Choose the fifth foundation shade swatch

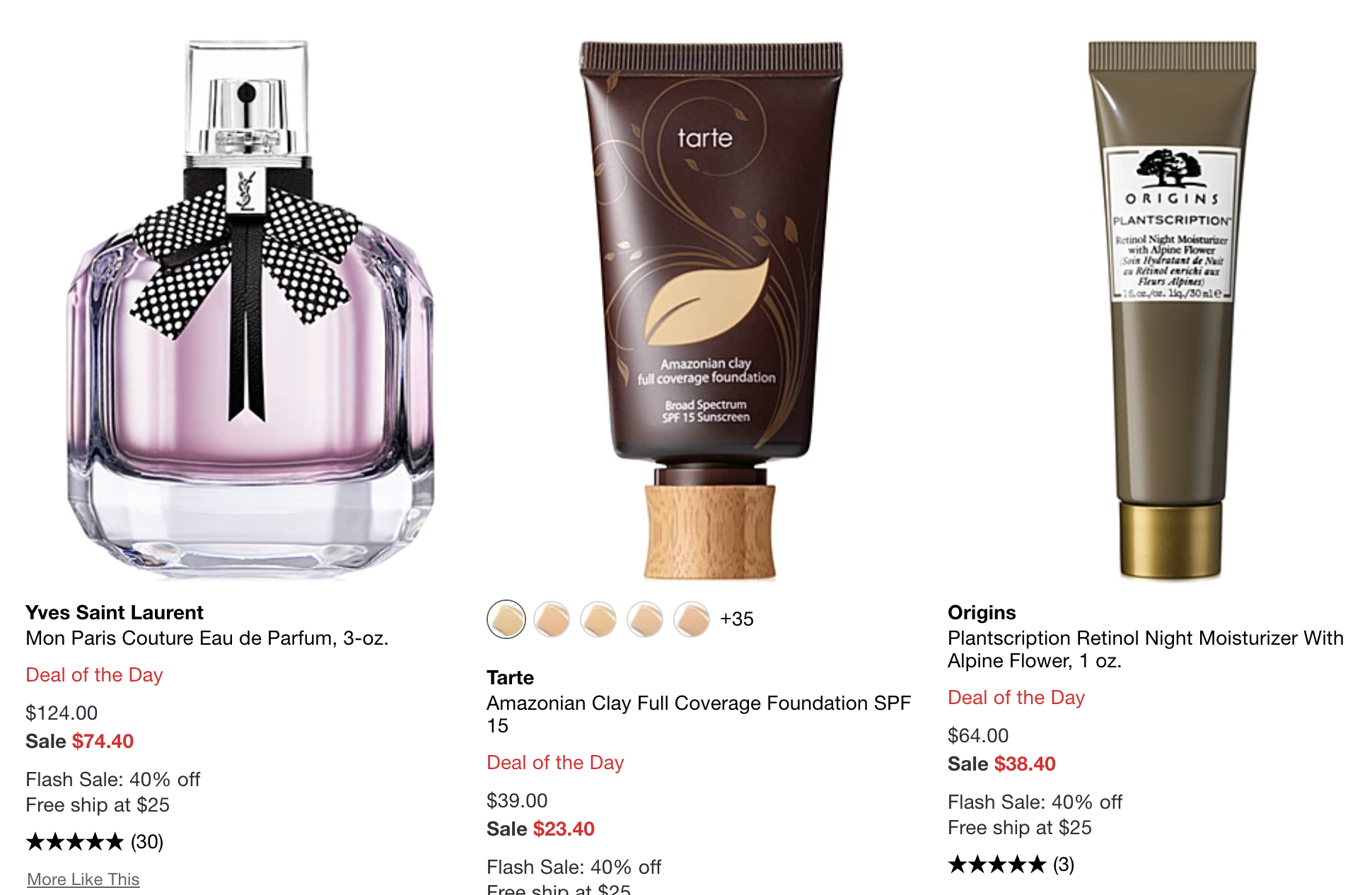(692, 619)
